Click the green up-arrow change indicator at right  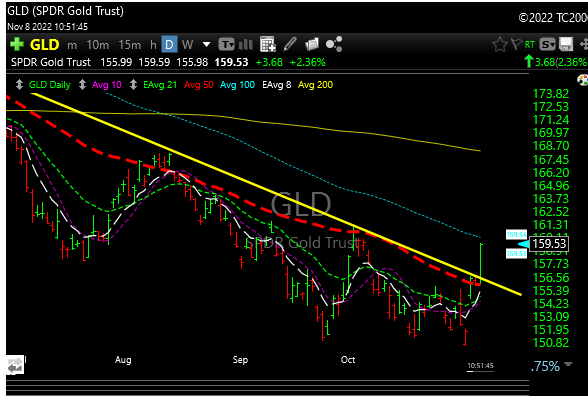[529, 62]
